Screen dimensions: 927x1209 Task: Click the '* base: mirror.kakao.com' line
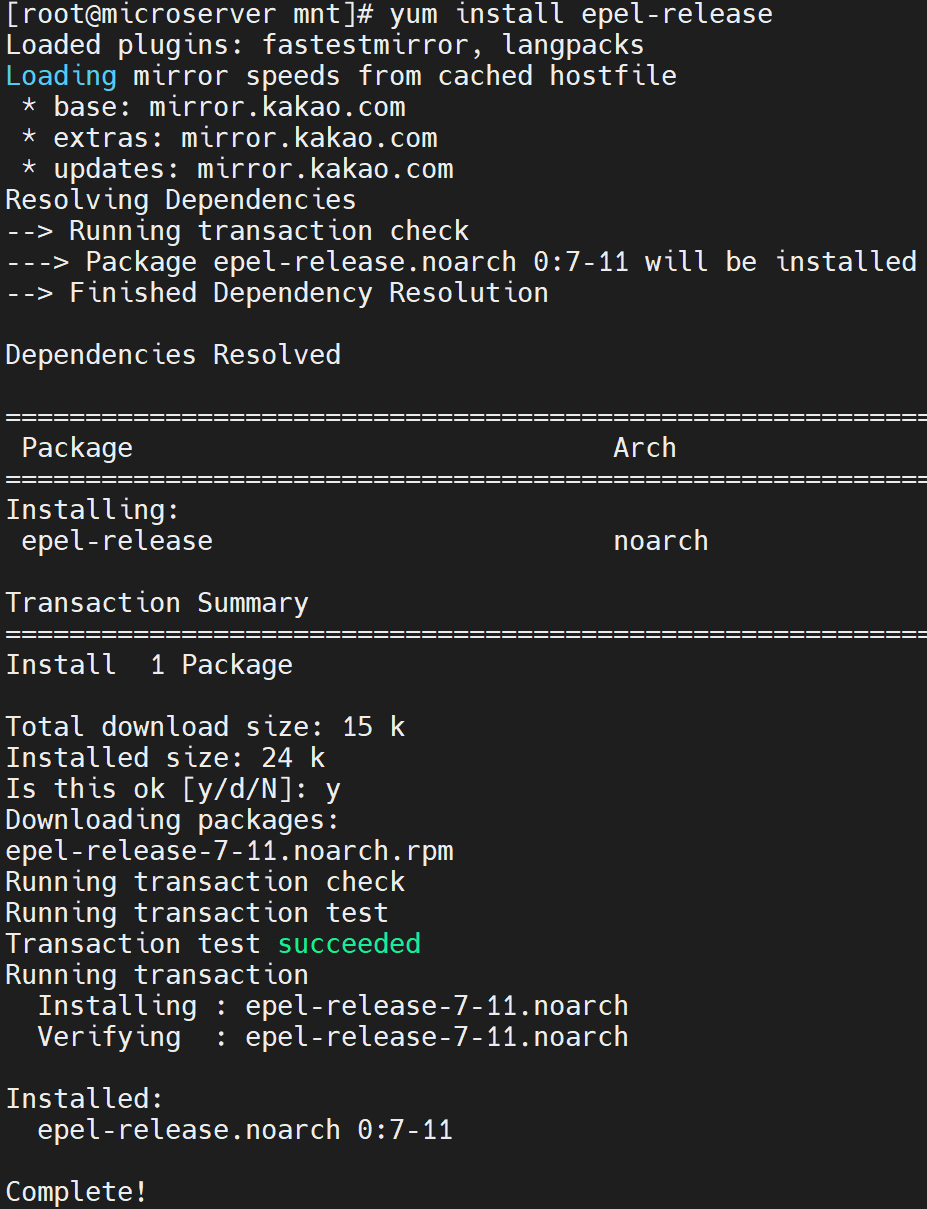click(x=214, y=107)
